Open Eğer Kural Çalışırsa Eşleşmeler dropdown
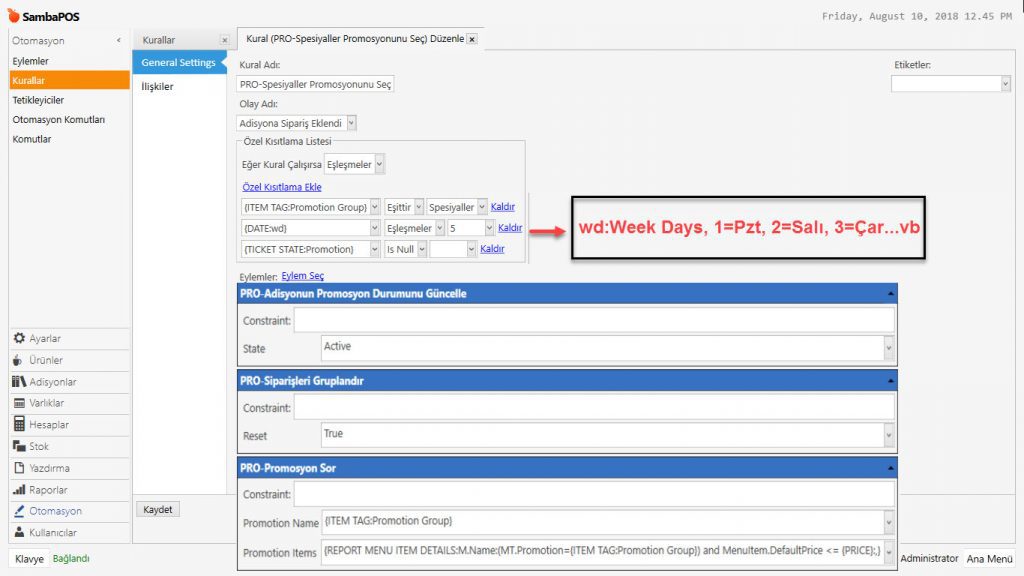The width and height of the screenshot is (1024, 576). tap(379, 165)
